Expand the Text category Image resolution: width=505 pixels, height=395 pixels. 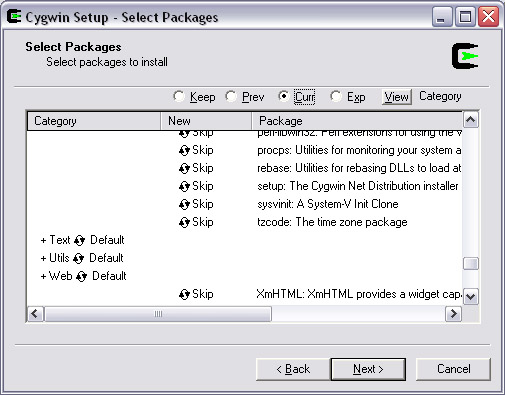(43, 240)
